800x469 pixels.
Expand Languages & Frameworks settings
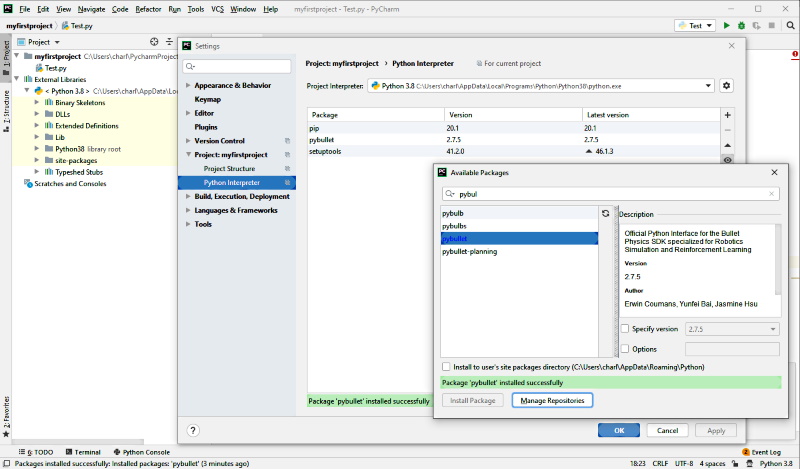188,210
